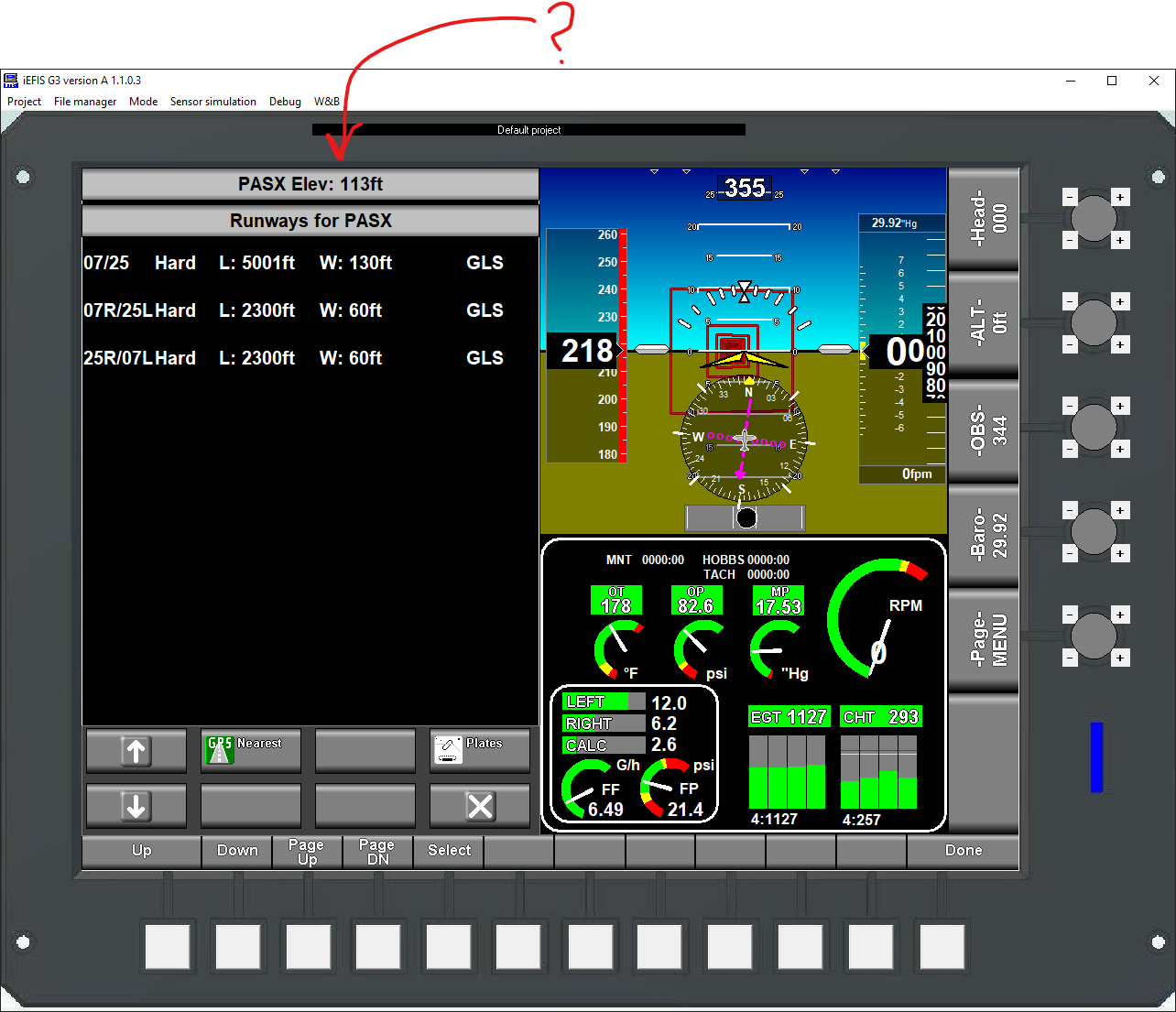This screenshot has height=1012, width=1176.
Task: Select runway 07R/25L row
Action: click(x=310, y=310)
